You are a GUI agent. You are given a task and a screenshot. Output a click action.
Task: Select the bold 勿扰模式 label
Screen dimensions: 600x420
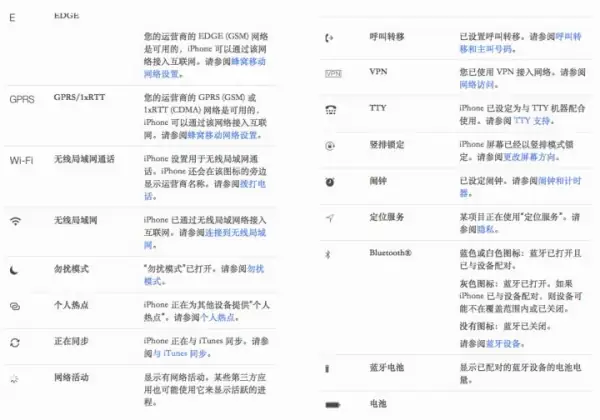(x=71, y=269)
